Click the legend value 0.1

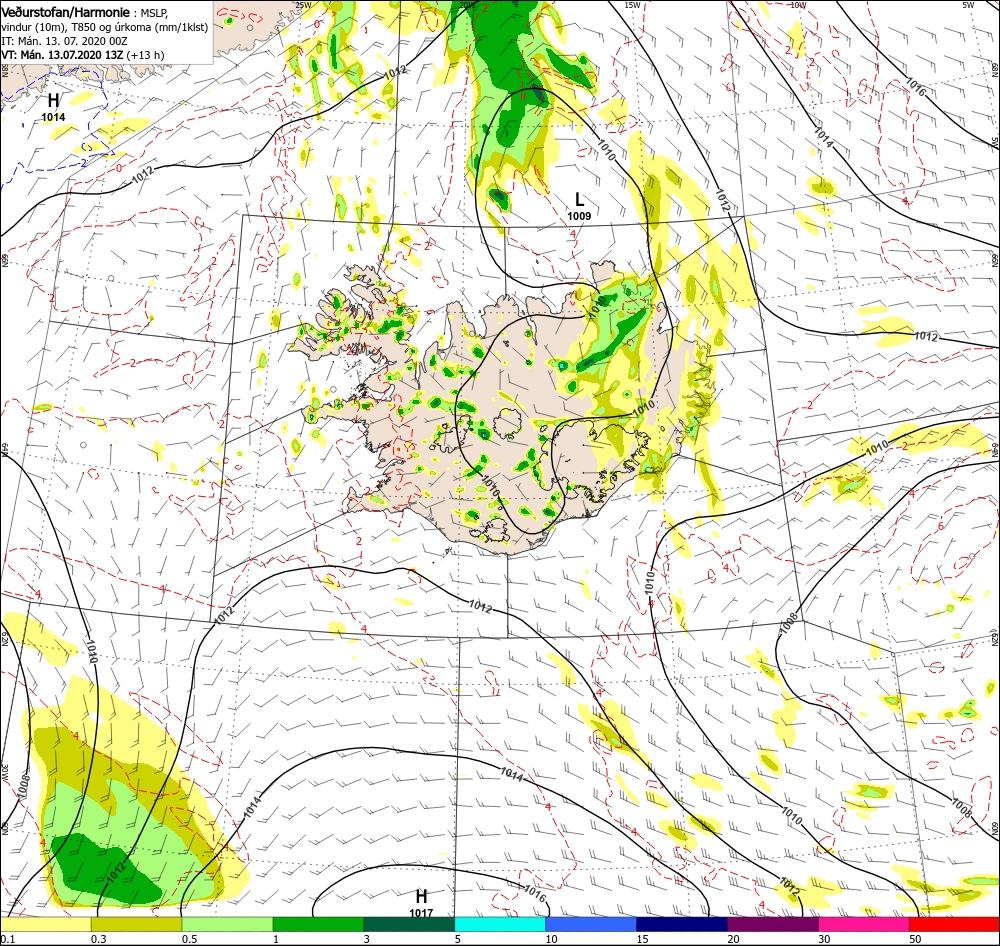pyautogui.click(x=8, y=939)
